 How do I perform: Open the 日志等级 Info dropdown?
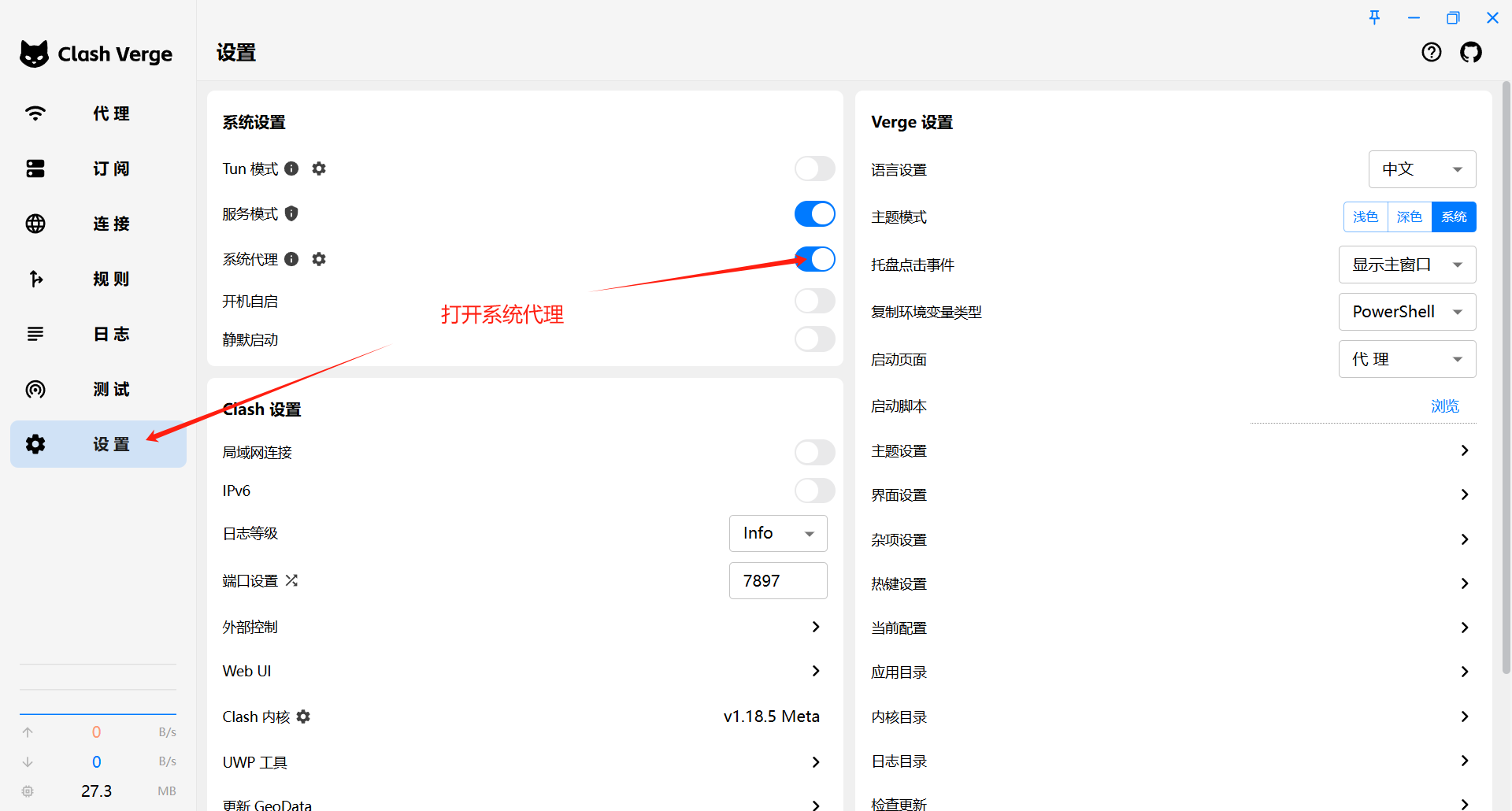778,533
